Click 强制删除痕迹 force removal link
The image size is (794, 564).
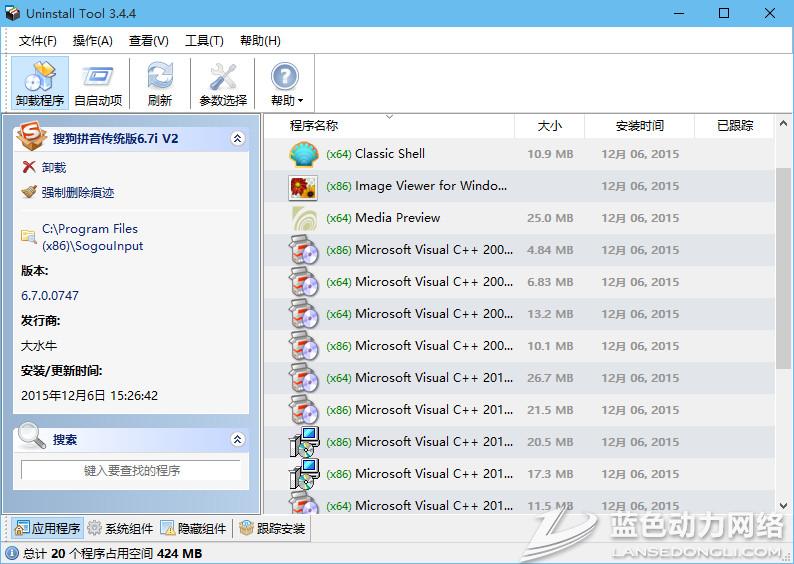pyautogui.click(x=78, y=192)
